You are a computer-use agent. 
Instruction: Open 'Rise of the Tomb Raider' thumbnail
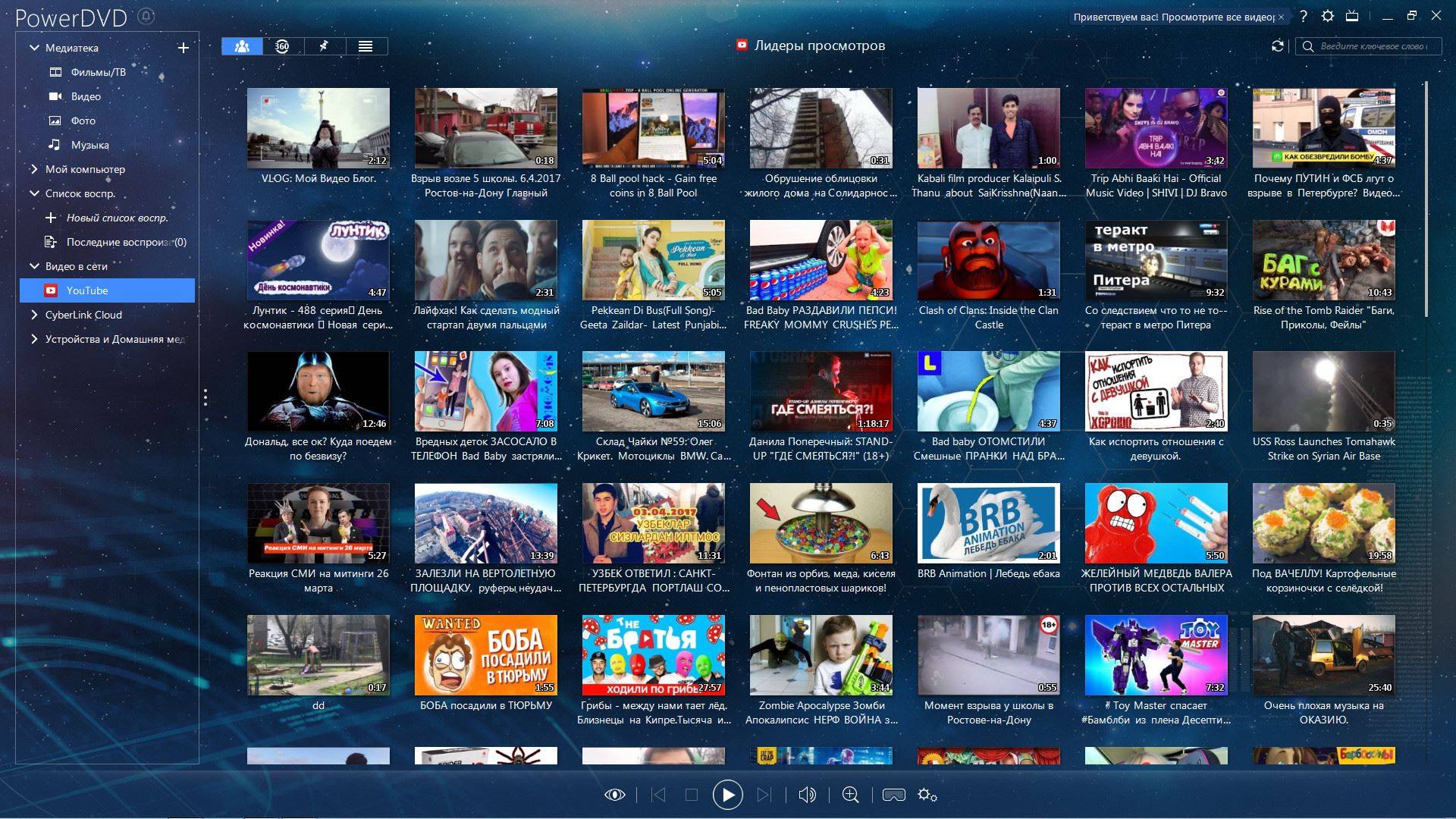pos(1324,260)
